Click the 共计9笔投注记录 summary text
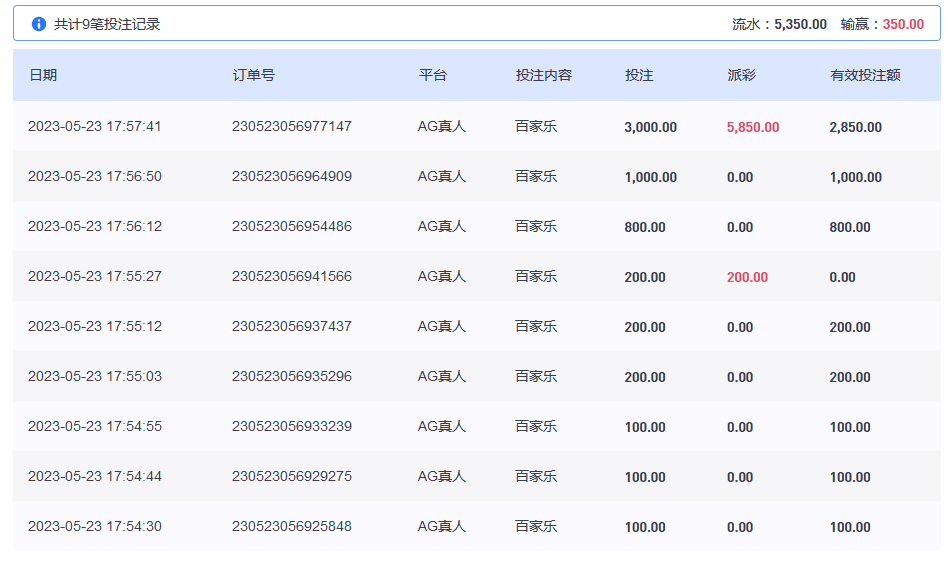948x561 pixels. click(107, 24)
